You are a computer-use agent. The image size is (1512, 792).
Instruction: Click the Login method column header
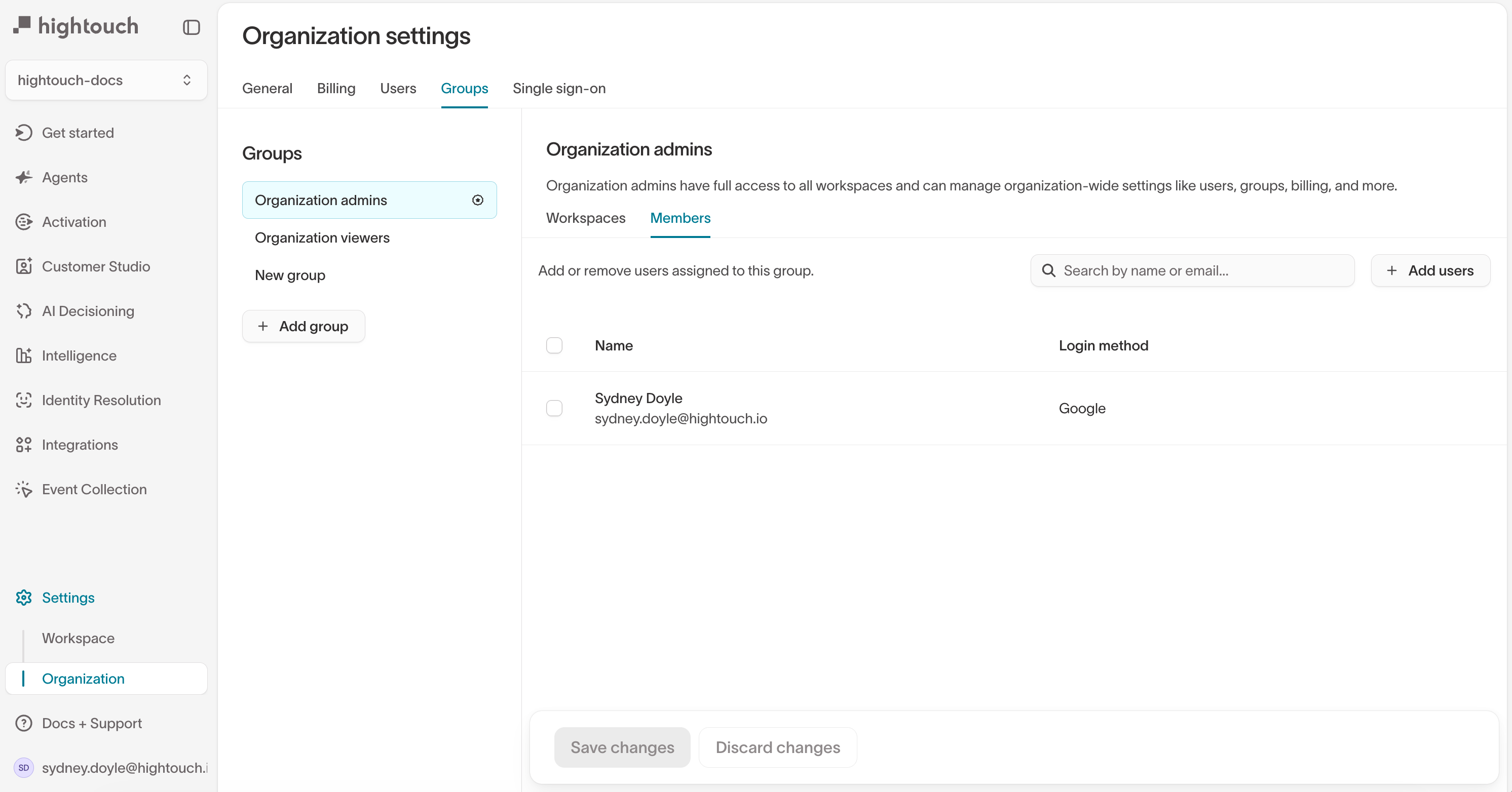[x=1104, y=345]
